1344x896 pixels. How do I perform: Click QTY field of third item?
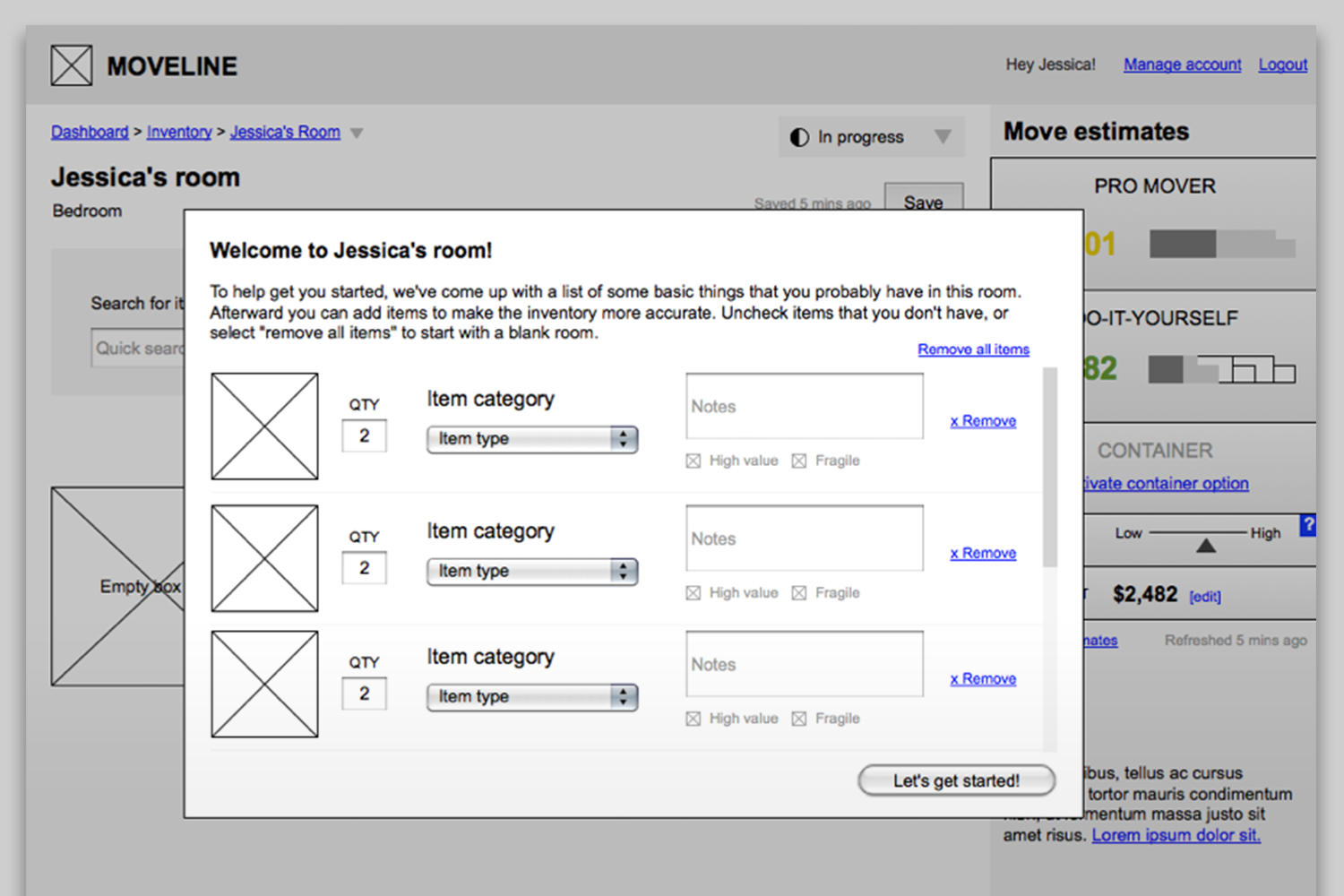pos(365,694)
